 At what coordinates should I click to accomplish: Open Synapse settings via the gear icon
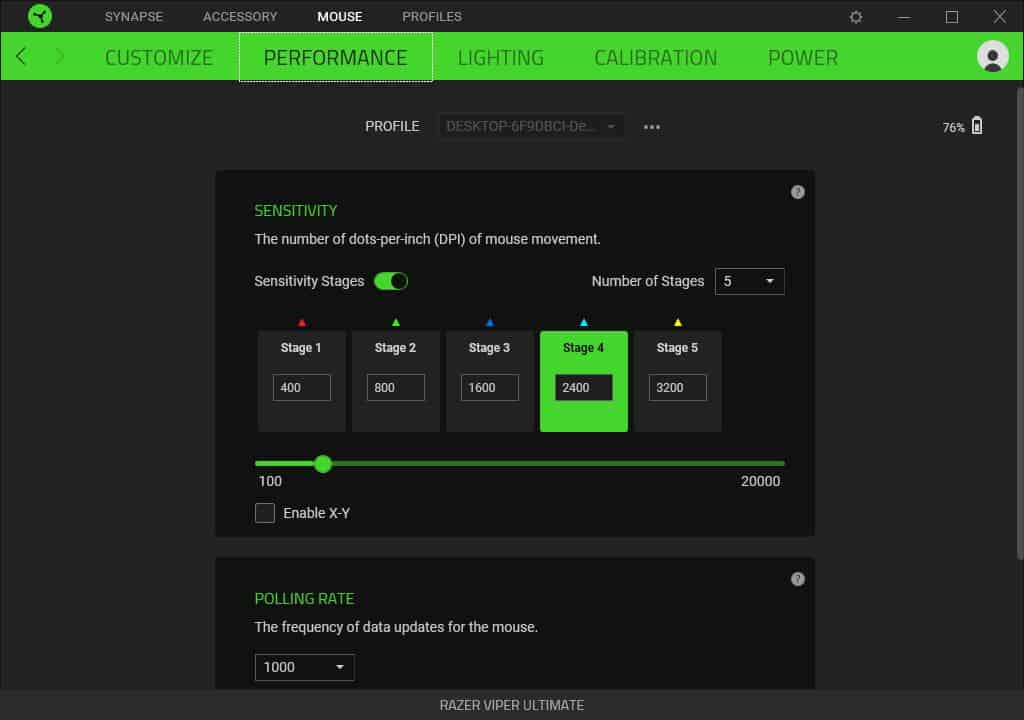[x=856, y=16]
